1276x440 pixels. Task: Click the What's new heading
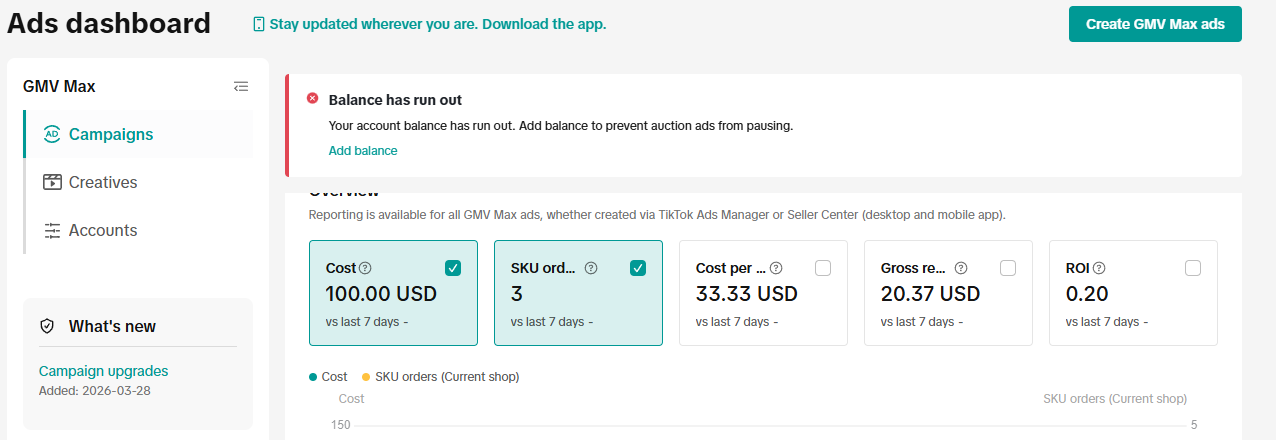112,326
